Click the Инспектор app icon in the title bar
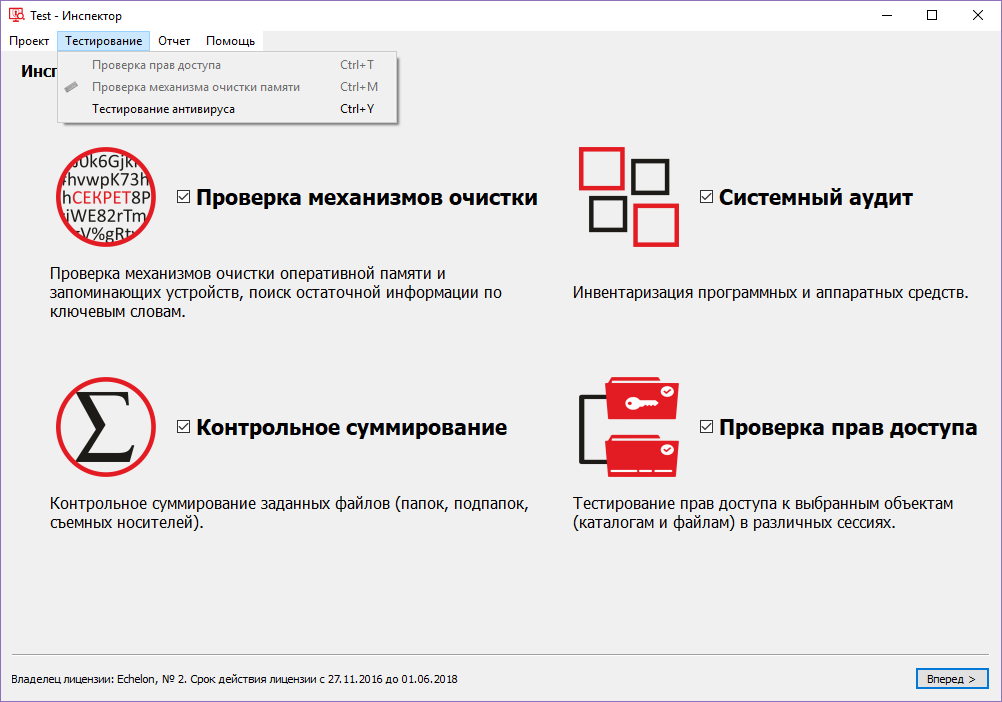1002x702 pixels. pyautogui.click(x=15, y=15)
